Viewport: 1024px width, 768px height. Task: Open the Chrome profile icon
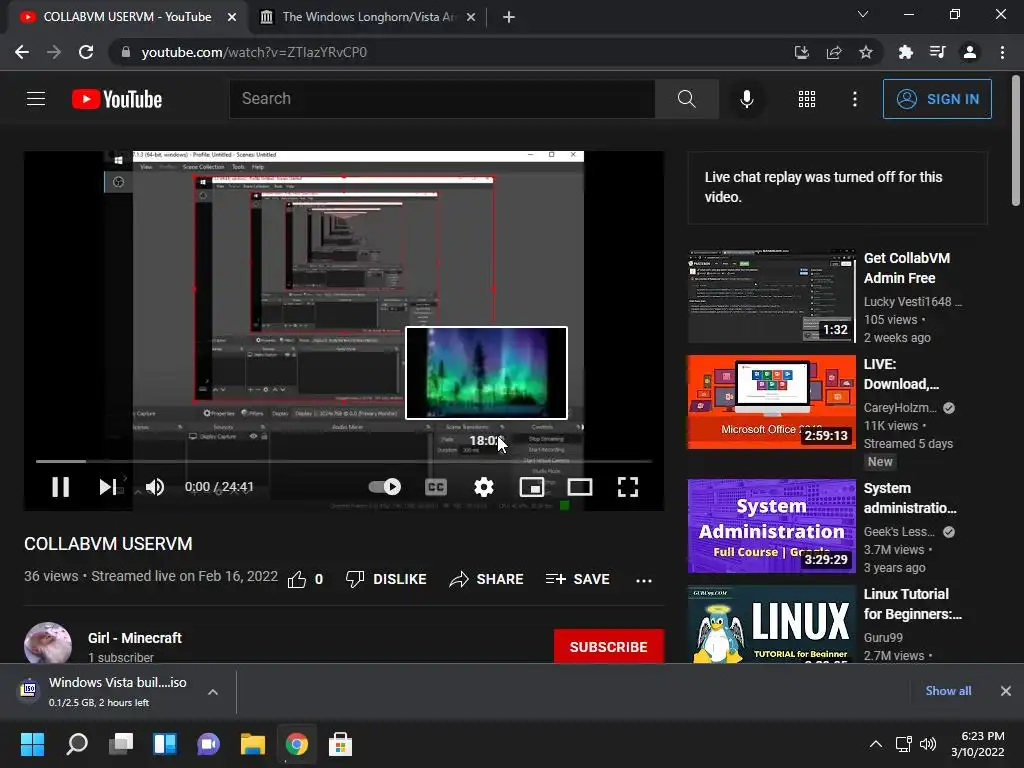pyautogui.click(x=970, y=52)
